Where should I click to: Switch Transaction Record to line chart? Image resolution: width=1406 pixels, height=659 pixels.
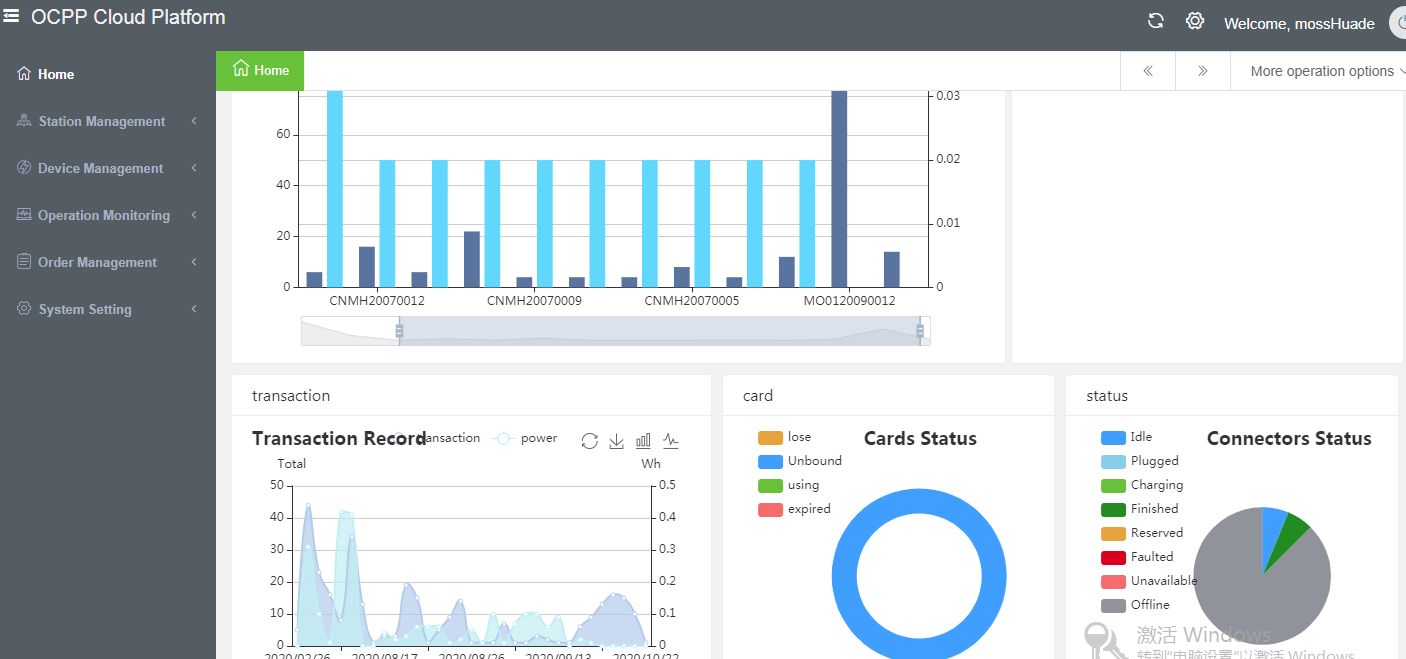[x=671, y=441]
